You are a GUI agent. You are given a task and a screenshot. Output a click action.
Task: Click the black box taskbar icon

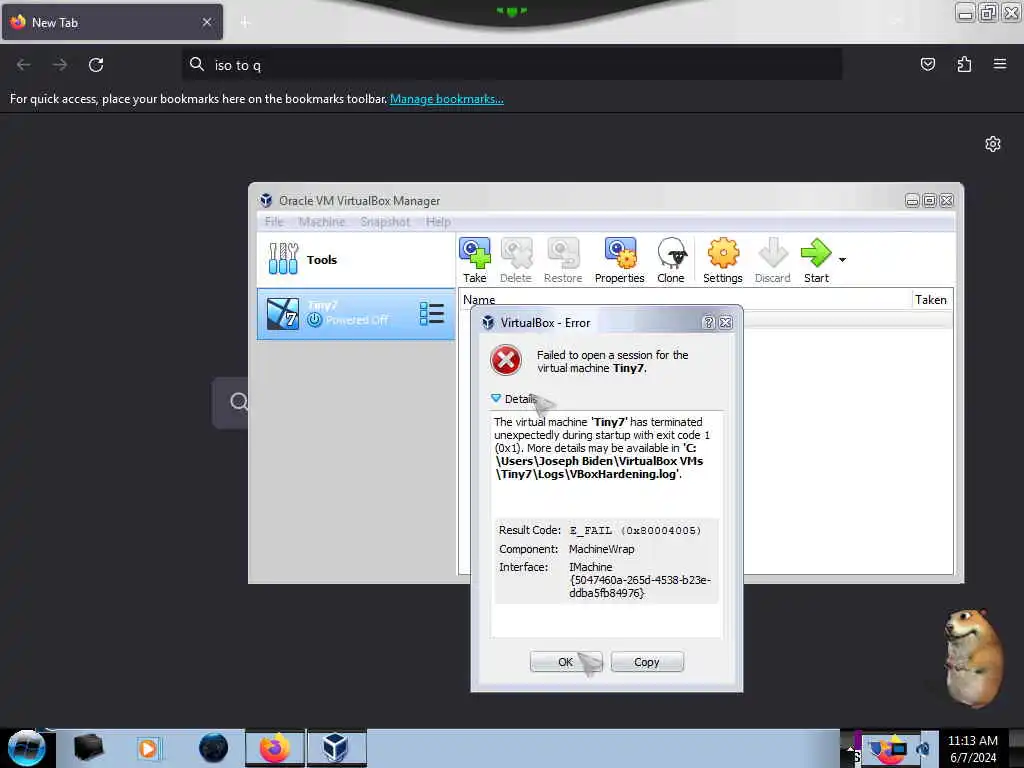click(x=88, y=748)
